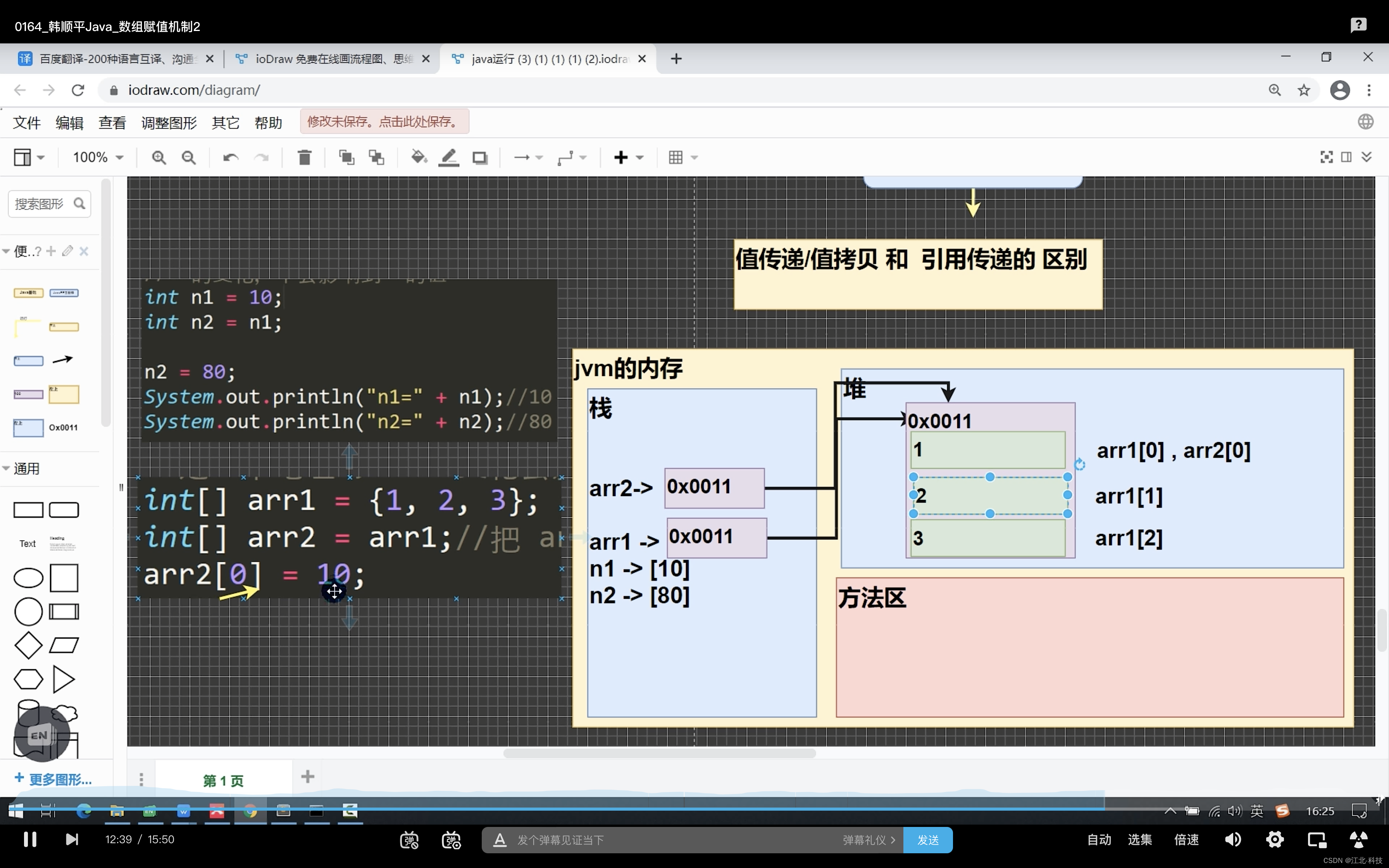Click the 发送 send button

coord(927,840)
